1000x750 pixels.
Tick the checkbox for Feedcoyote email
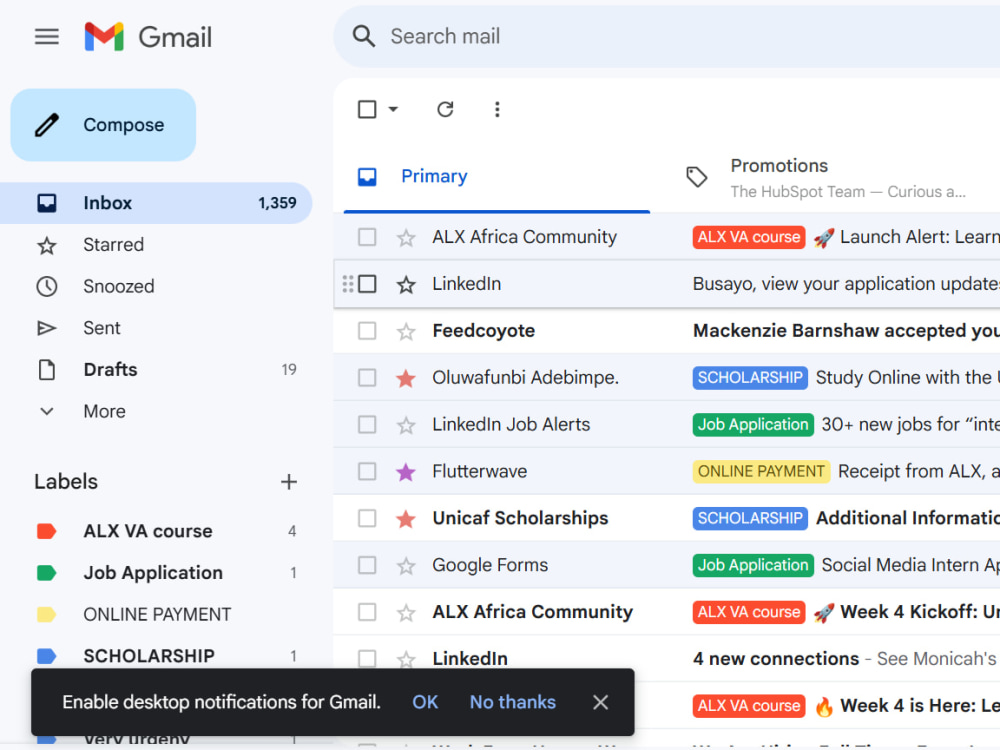367,331
